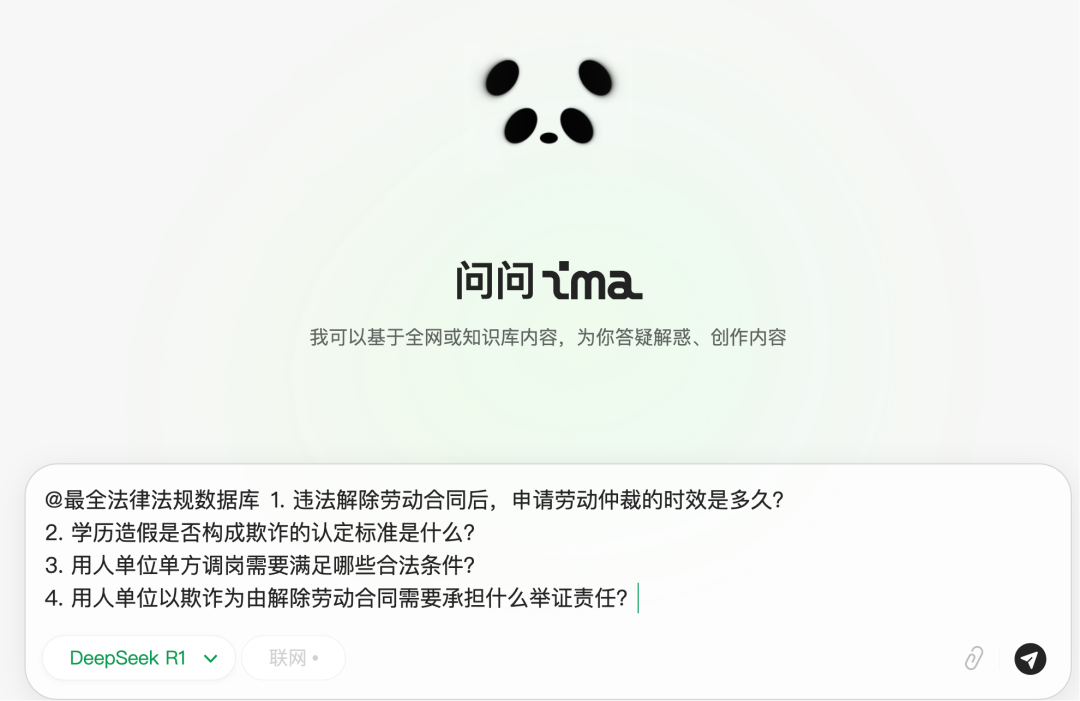Click the panda's right eye patch
Image resolution: width=1080 pixels, height=701 pixels.
[577, 125]
